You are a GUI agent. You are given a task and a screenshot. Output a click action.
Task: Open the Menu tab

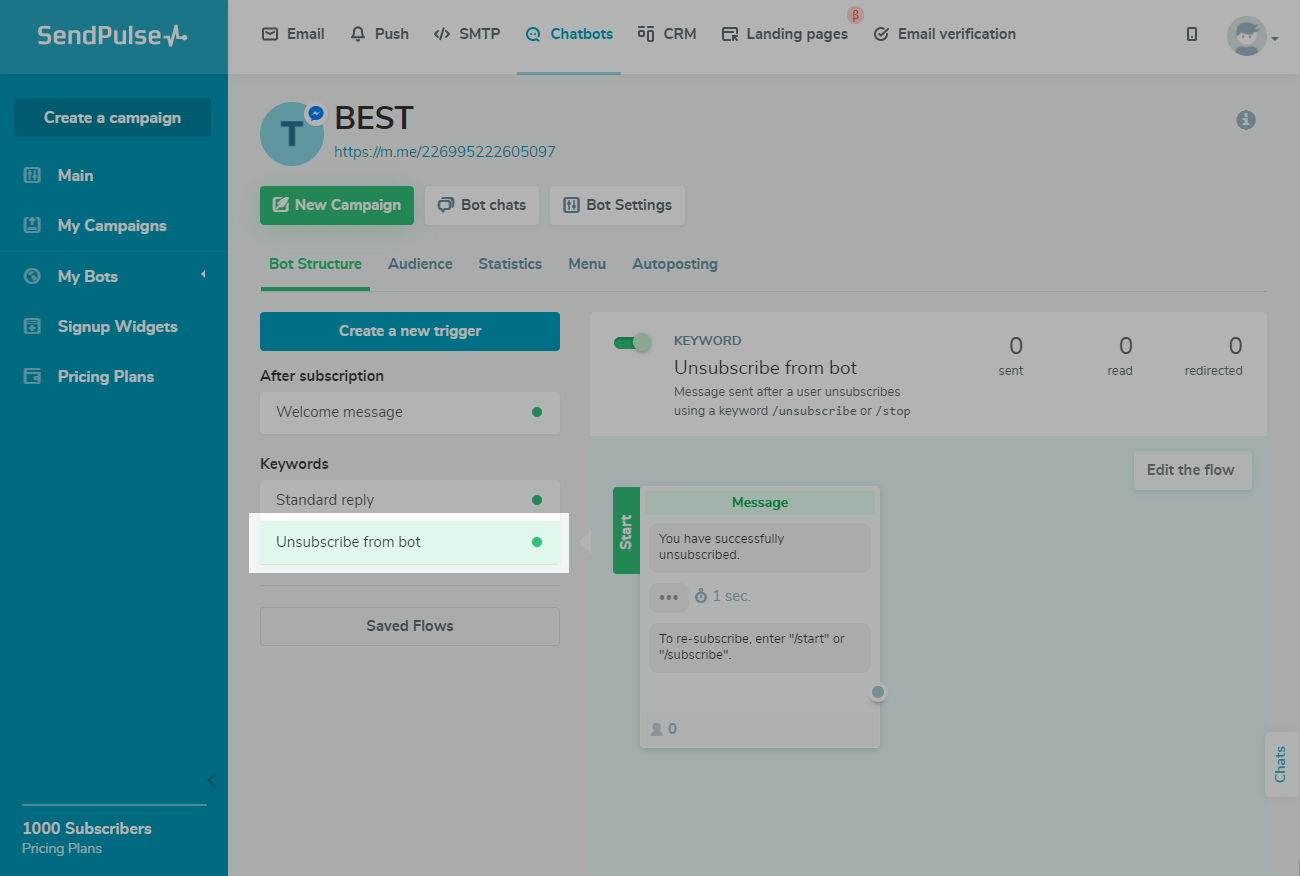(x=587, y=264)
